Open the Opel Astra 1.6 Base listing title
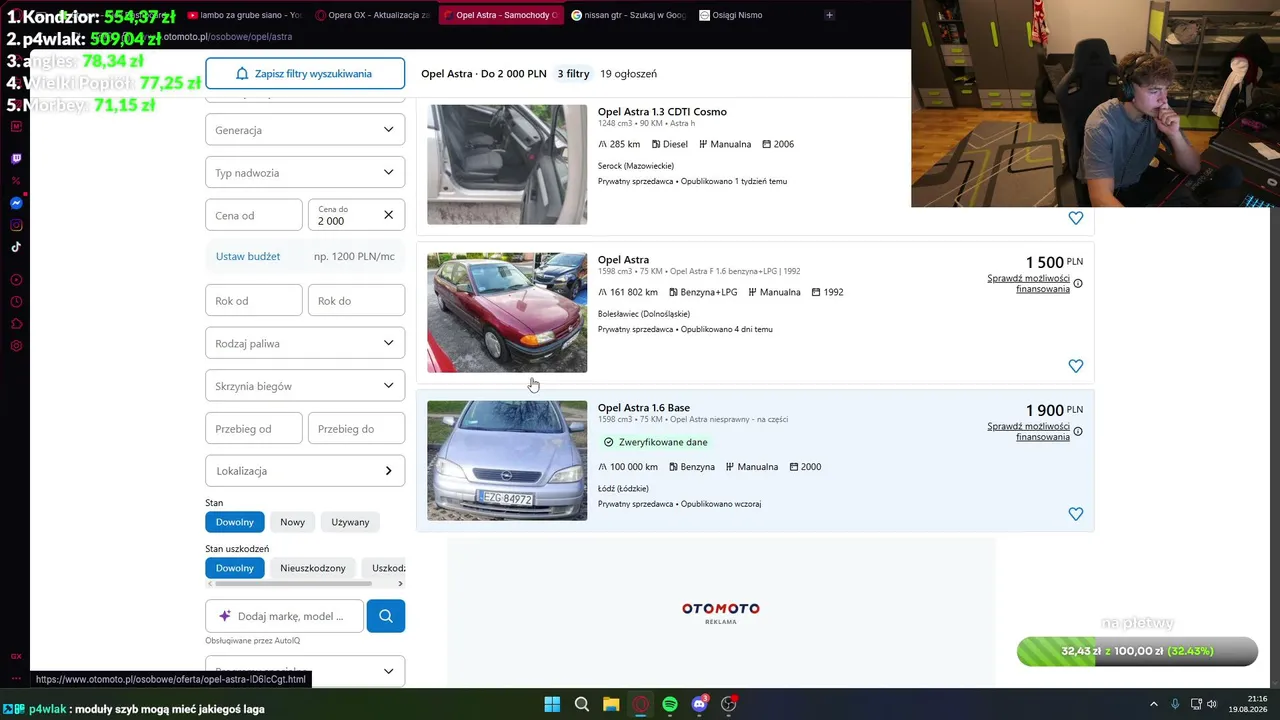 (644, 408)
